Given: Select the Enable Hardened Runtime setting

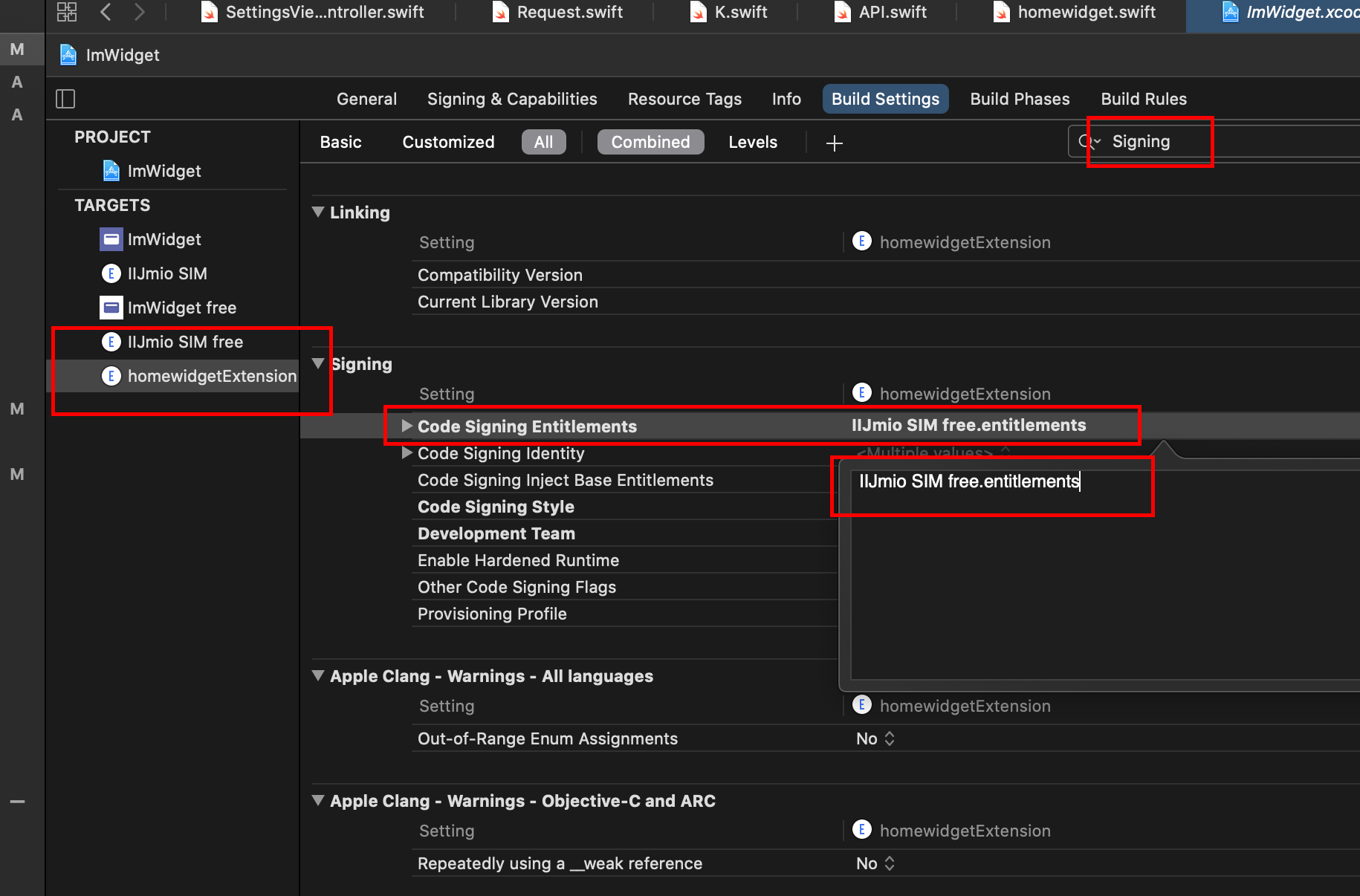Looking at the screenshot, I should [518, 560].
